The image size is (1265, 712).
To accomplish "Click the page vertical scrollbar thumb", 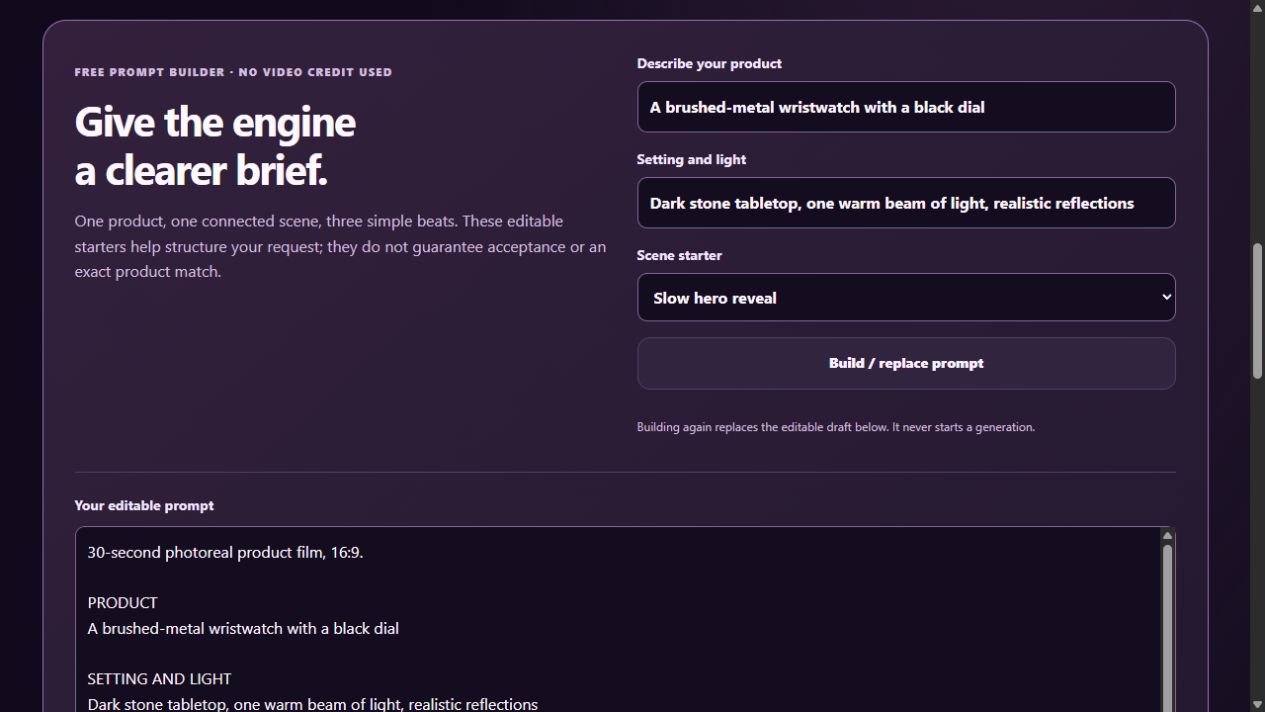I will pyautogui.click(x=1258, y=311).
